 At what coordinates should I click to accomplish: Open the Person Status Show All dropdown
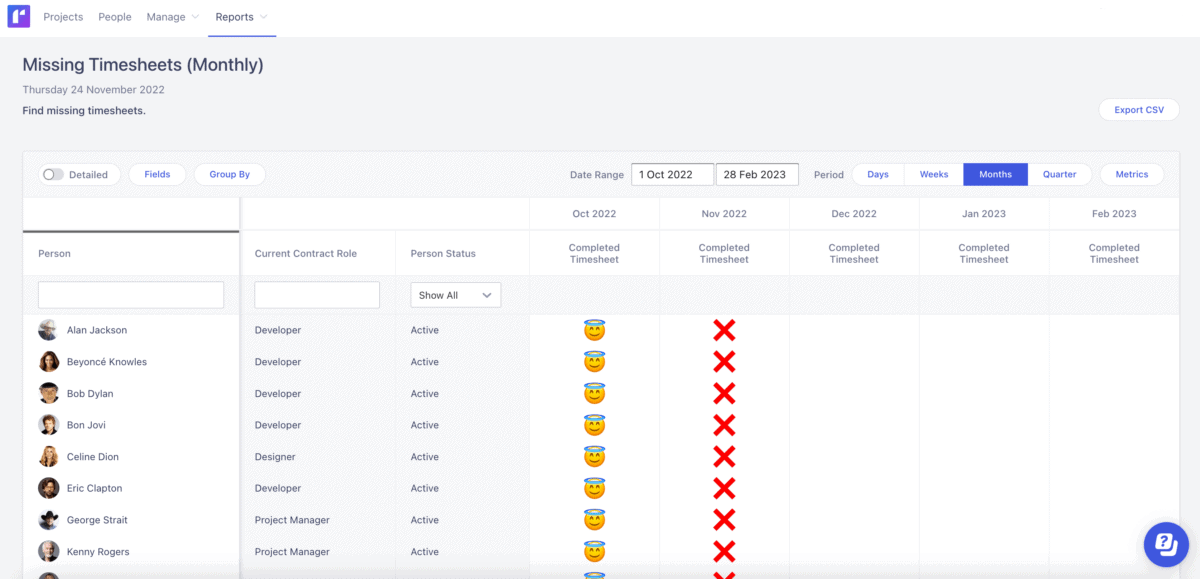455,294
